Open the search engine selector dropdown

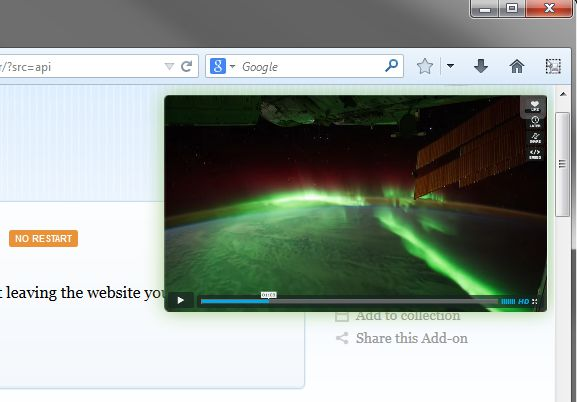[x=232, y=67]
